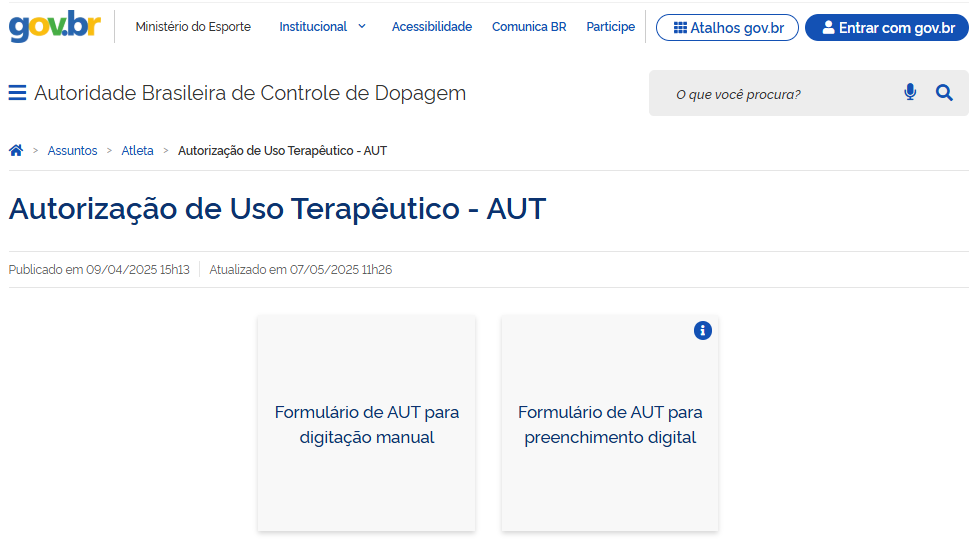Click the Atalhos gov.br button
Image resolution: width=977 pixels, height=552 pixels.
click(727, 27)
